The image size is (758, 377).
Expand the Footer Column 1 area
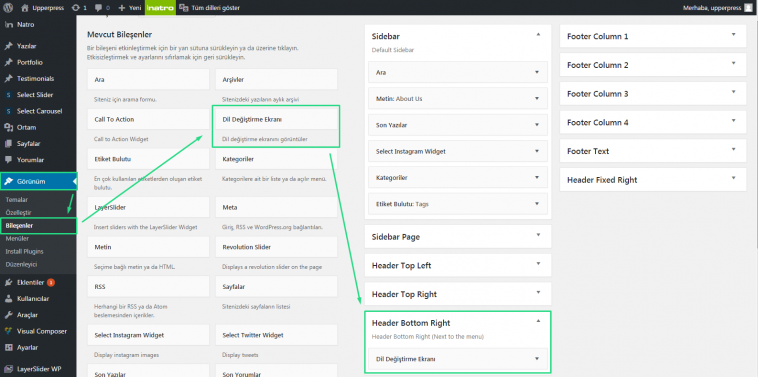733,35
